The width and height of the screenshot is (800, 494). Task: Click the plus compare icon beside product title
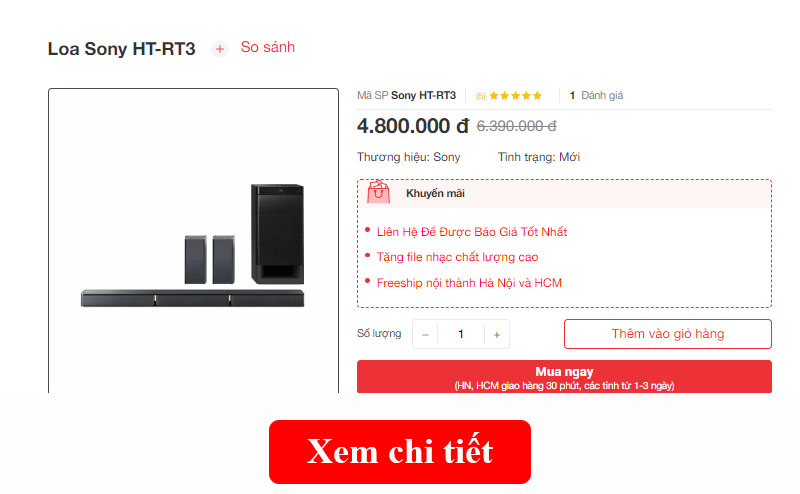220,49
